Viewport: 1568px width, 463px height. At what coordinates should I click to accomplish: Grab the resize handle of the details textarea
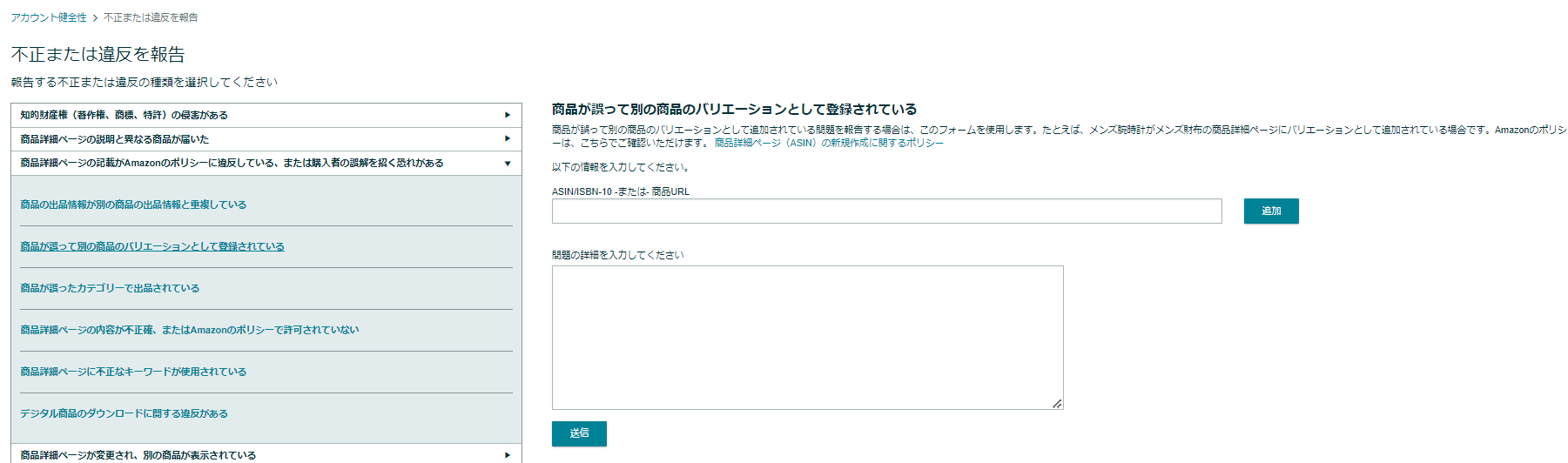tap(1057, 404)
